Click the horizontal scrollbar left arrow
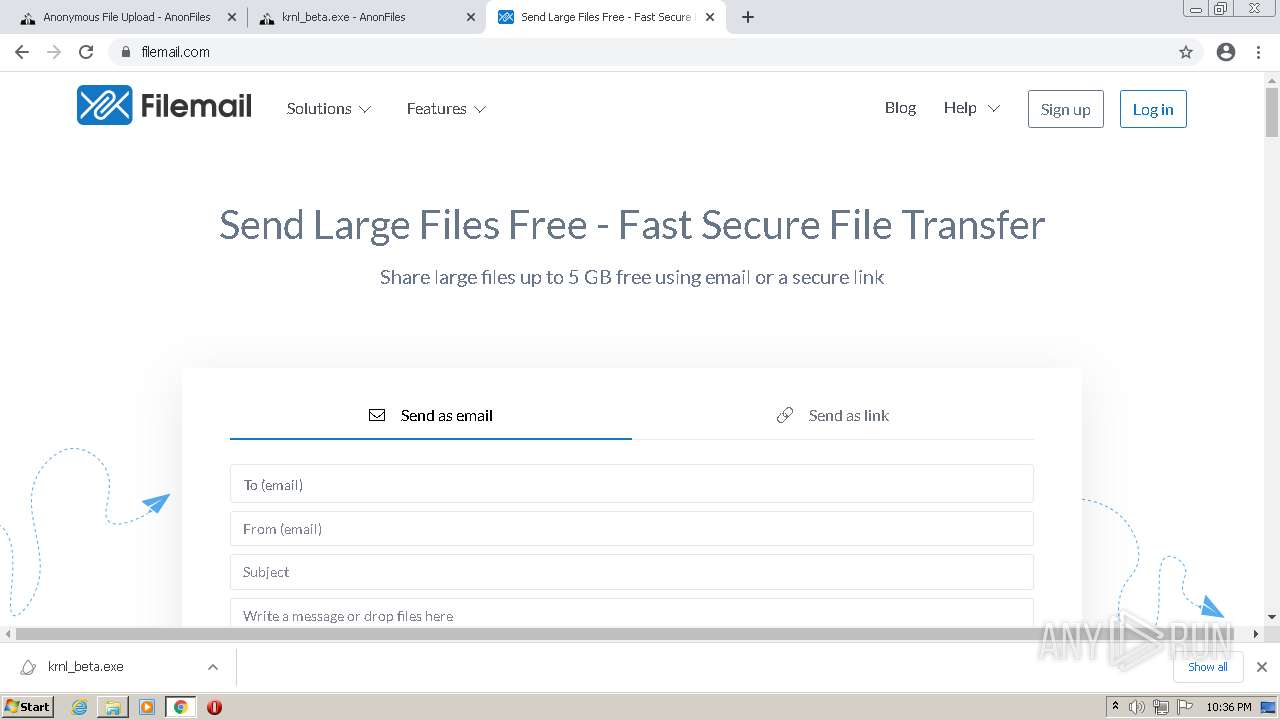The height and width of the screenshot is (720, 1280). tap(8, 634)
